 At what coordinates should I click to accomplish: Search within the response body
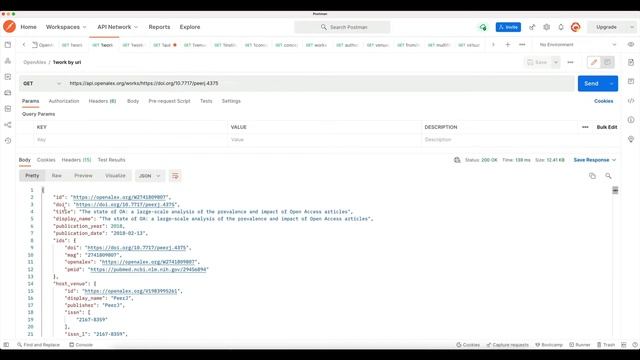(608, 176)
